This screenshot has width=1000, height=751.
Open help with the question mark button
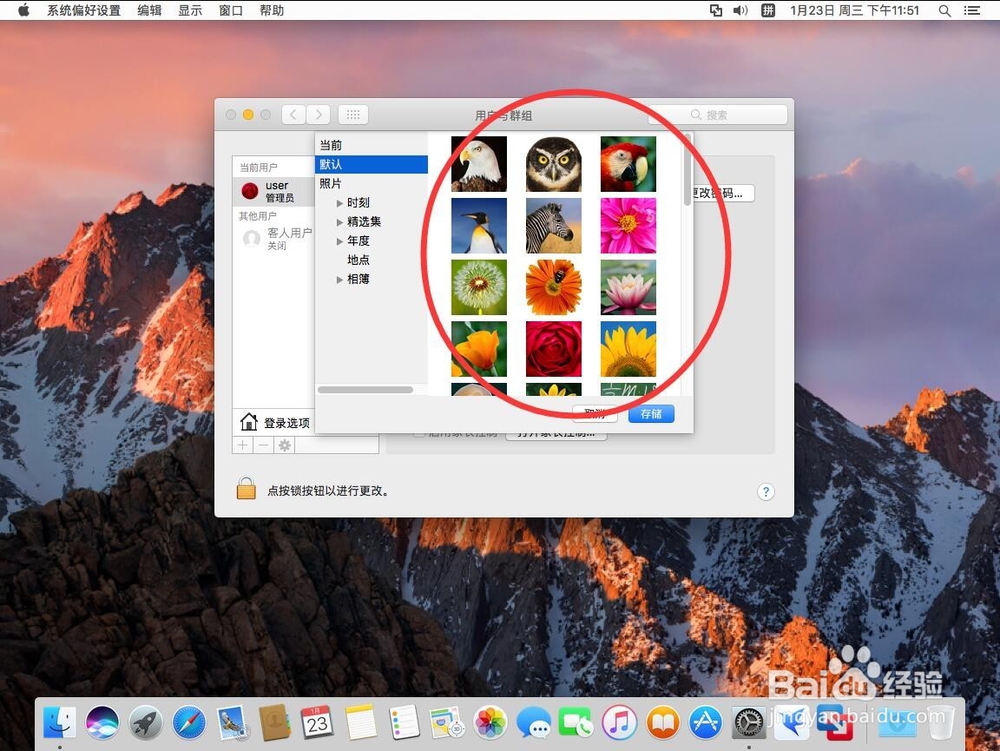tap(766, 492)
